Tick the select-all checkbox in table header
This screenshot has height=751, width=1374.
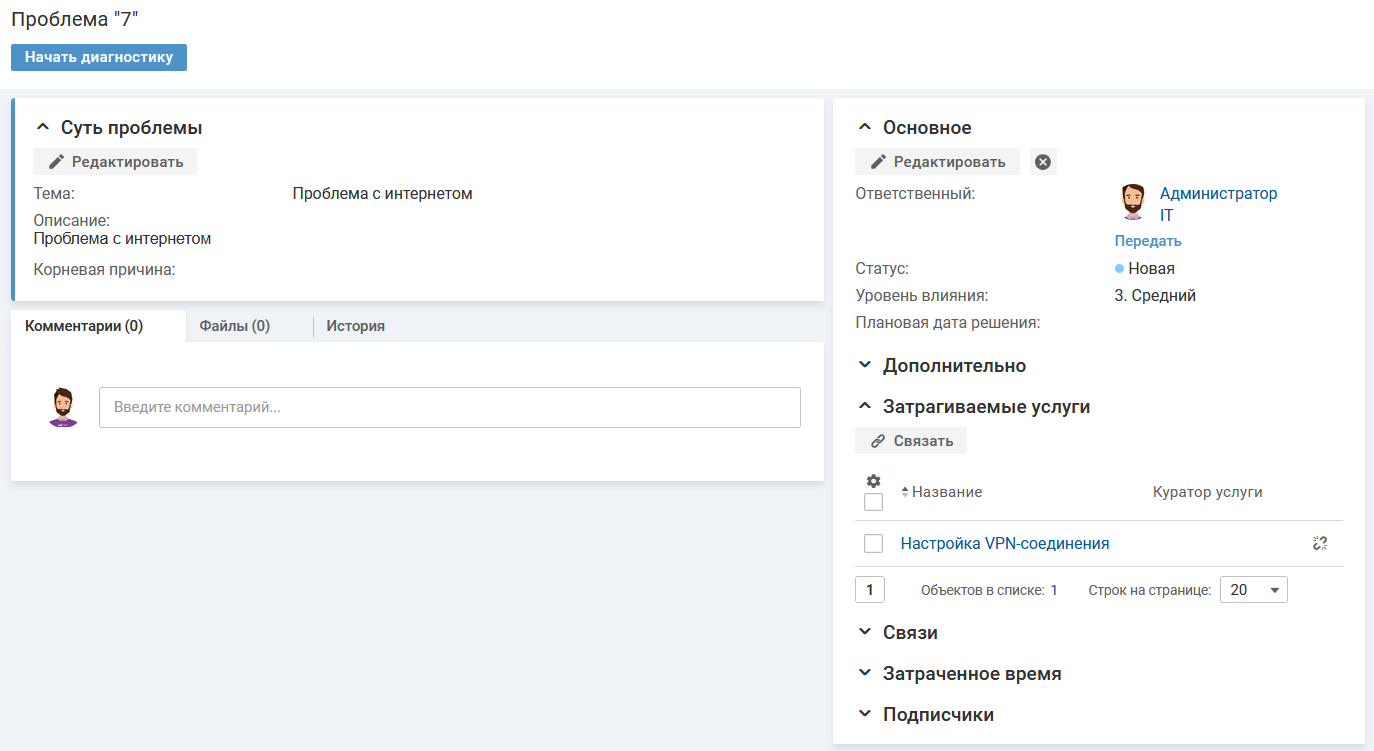(x=873, y=502)
